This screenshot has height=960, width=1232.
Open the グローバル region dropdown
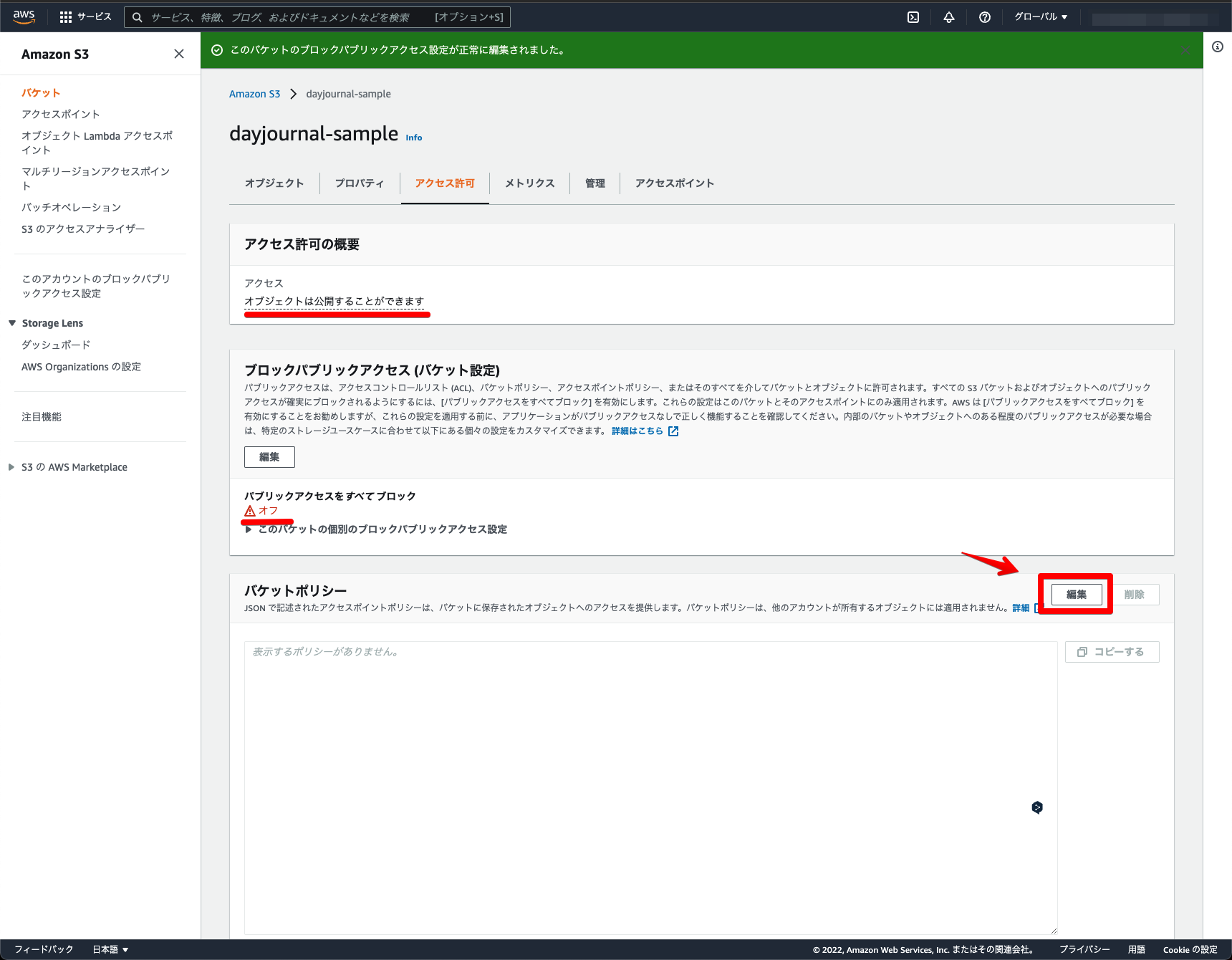(x=1041, y=17)
